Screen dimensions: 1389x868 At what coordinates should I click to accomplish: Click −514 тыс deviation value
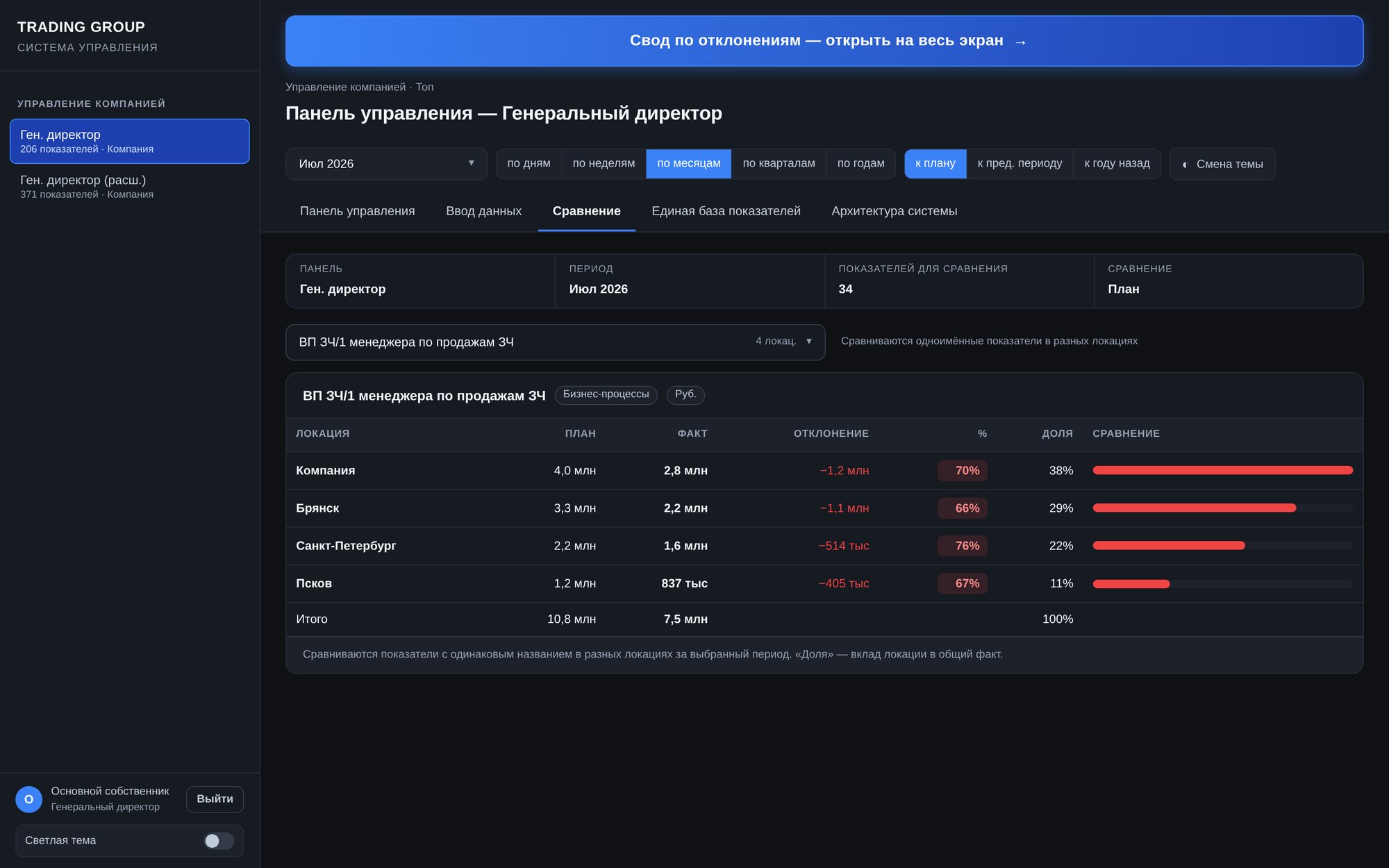pyautogui.click(x=843, y=546)
